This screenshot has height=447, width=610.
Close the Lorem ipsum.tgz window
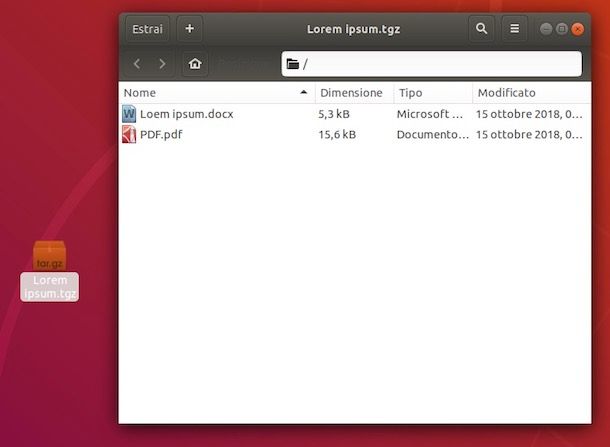tap(578, 29)
